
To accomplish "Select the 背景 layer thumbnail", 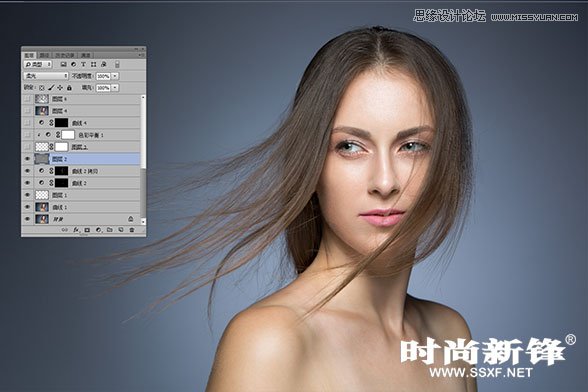I will (42, 219).
